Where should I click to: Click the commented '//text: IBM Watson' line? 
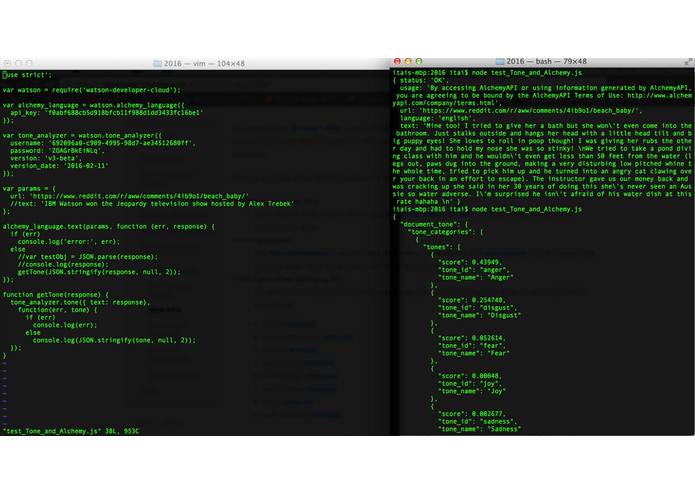click(152, 204)
